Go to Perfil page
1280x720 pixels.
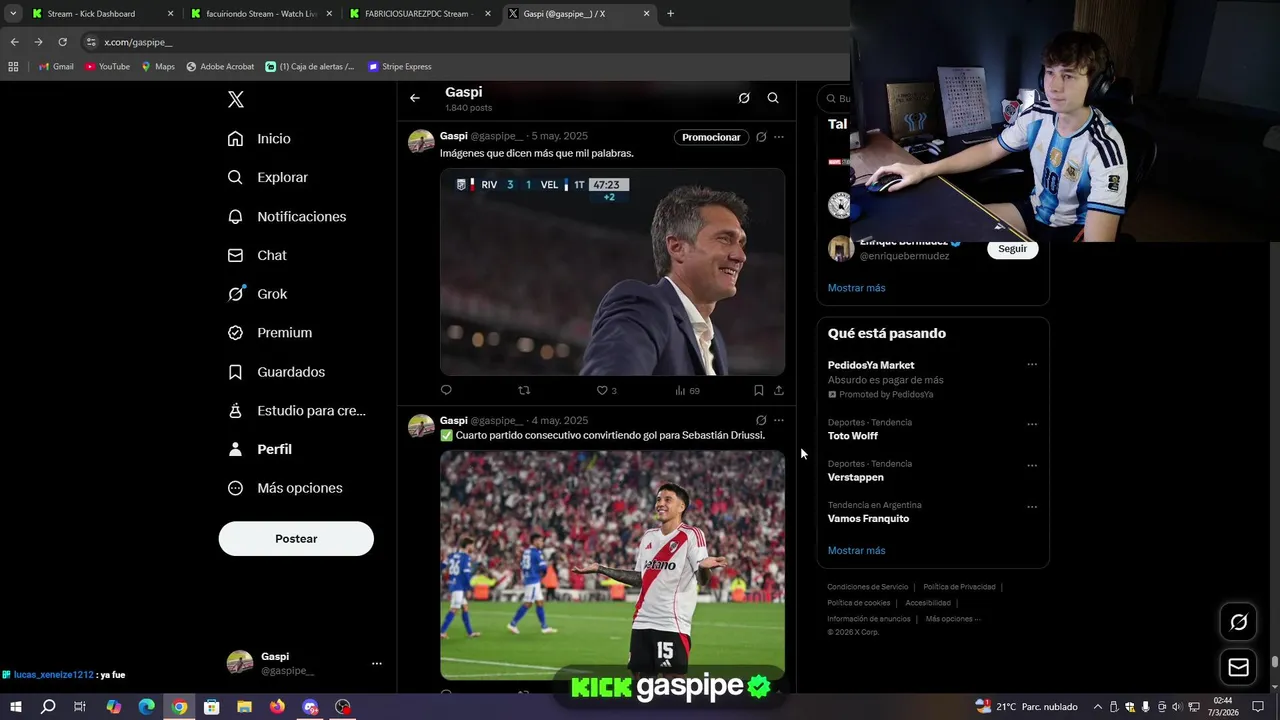coord(260,449)
